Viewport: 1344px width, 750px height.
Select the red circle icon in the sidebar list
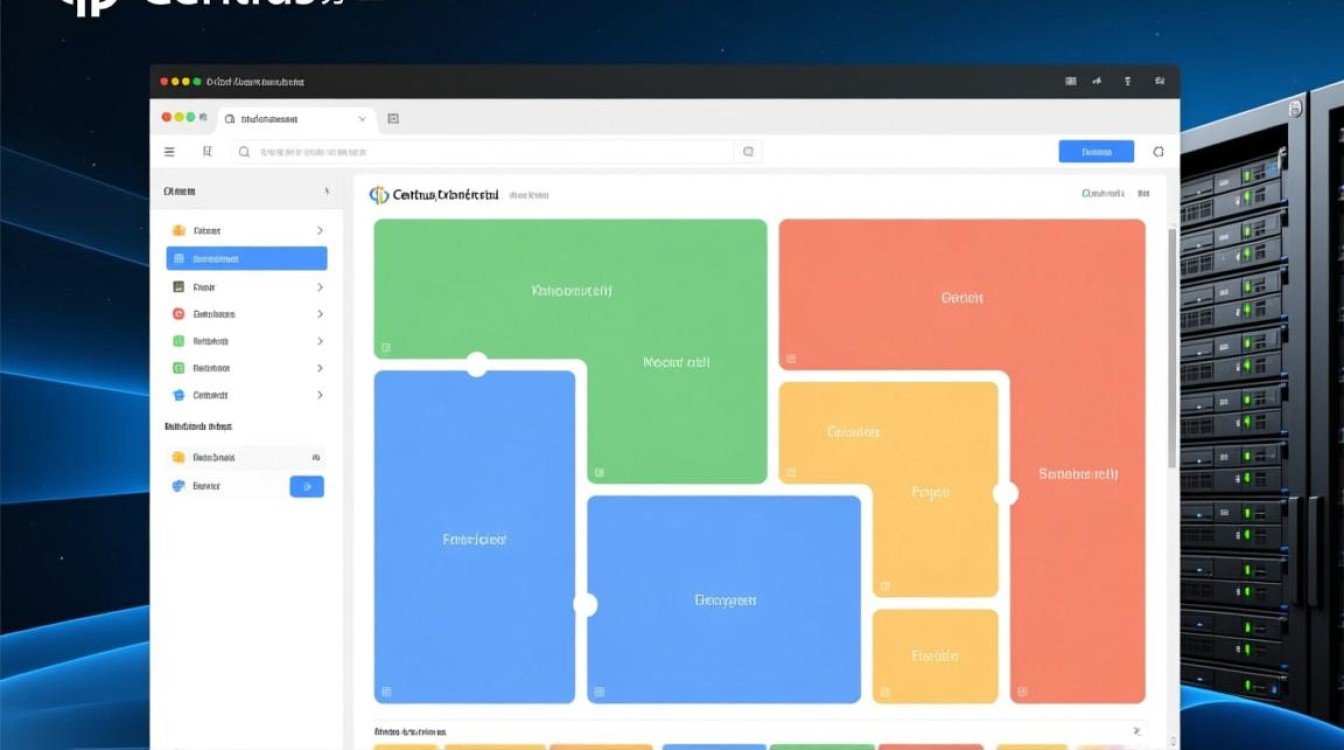coord(179,314)
